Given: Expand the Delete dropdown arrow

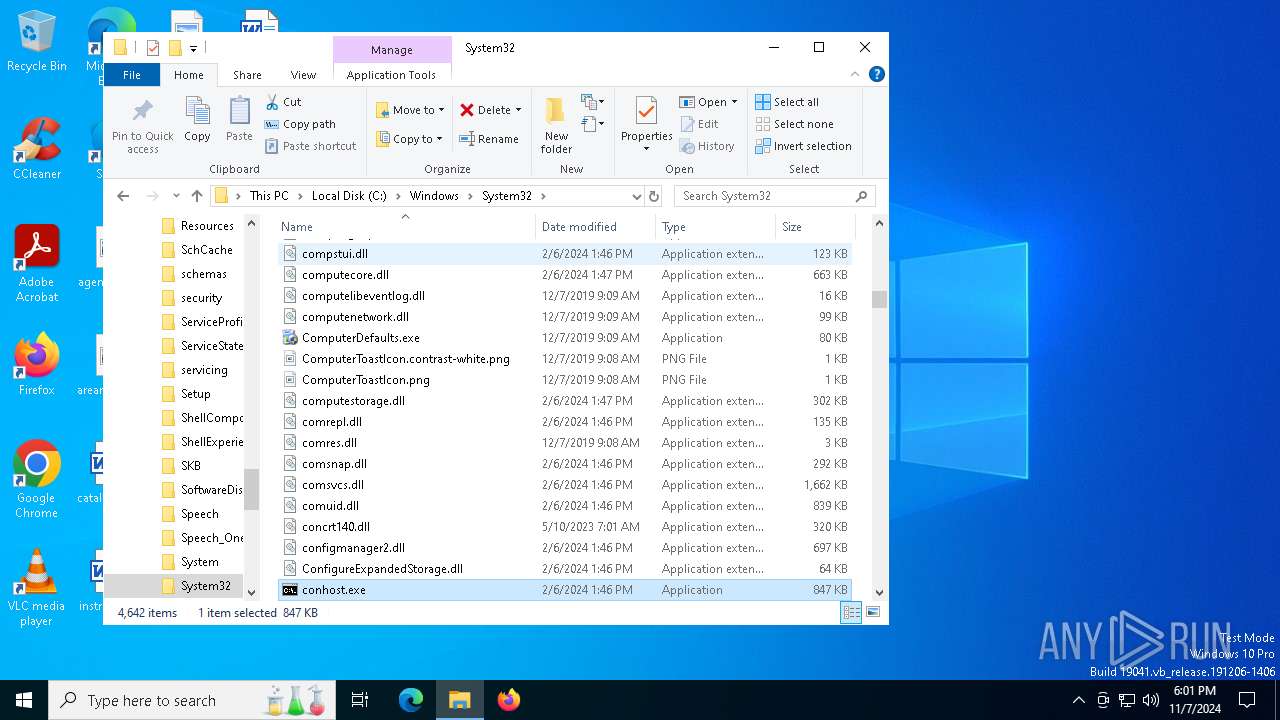Looking at the screenshot, I should point(518,110).
